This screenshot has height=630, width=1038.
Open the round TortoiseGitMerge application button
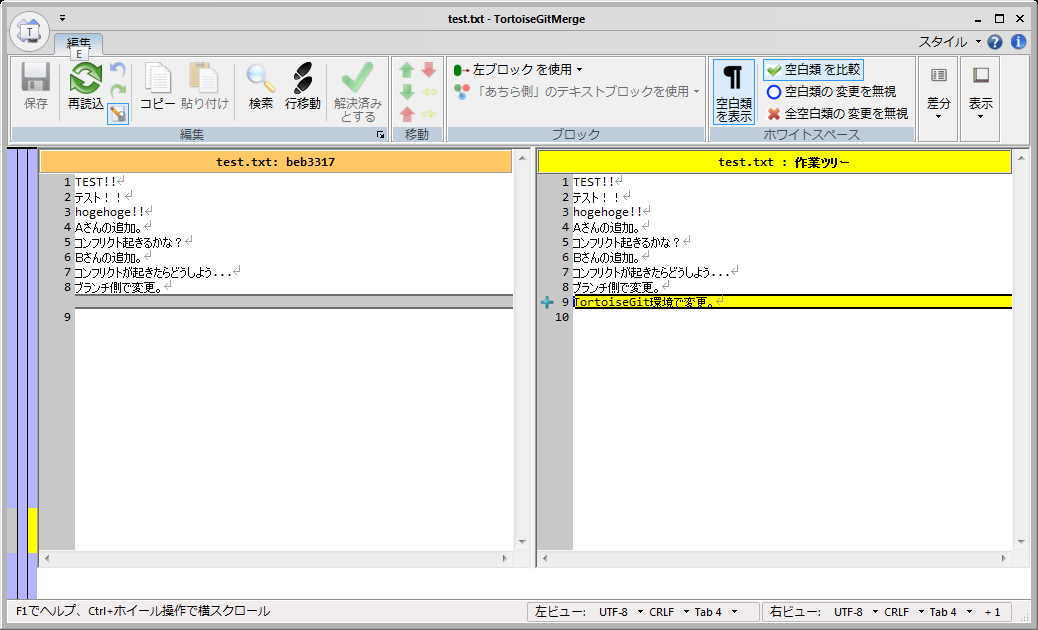coord(30,30)
